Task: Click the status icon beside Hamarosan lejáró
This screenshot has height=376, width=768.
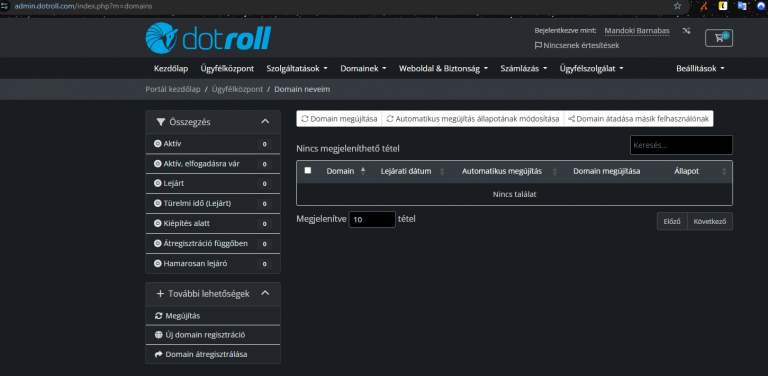Action: tap(158, 263)
